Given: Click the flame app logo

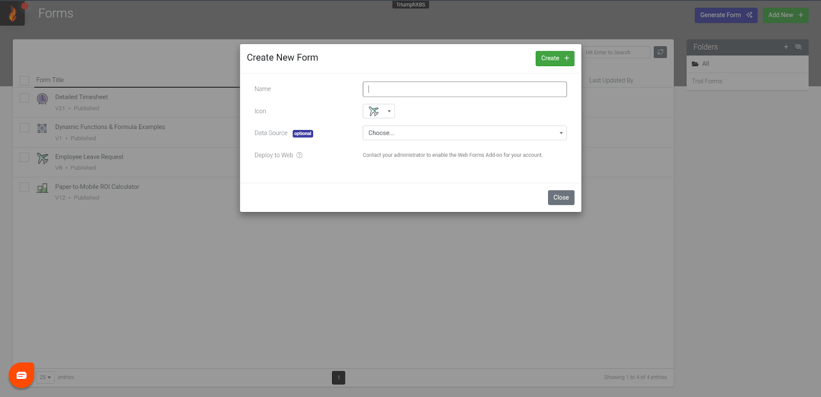Looking at the screenshot, I should [x=13, y=14].
